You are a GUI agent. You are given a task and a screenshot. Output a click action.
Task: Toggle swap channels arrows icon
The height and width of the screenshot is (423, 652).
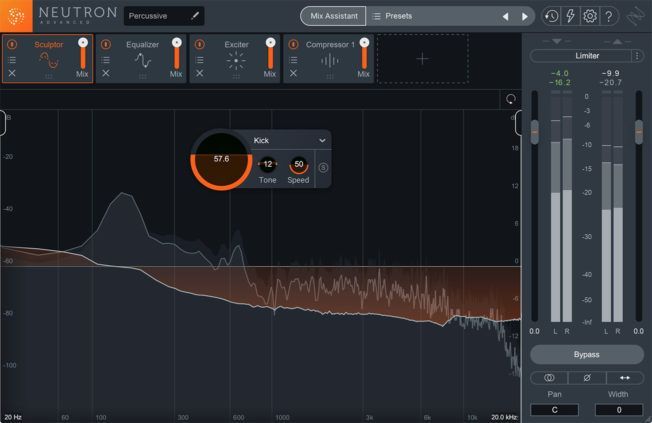pyautogui.click(x=625, y=378)
